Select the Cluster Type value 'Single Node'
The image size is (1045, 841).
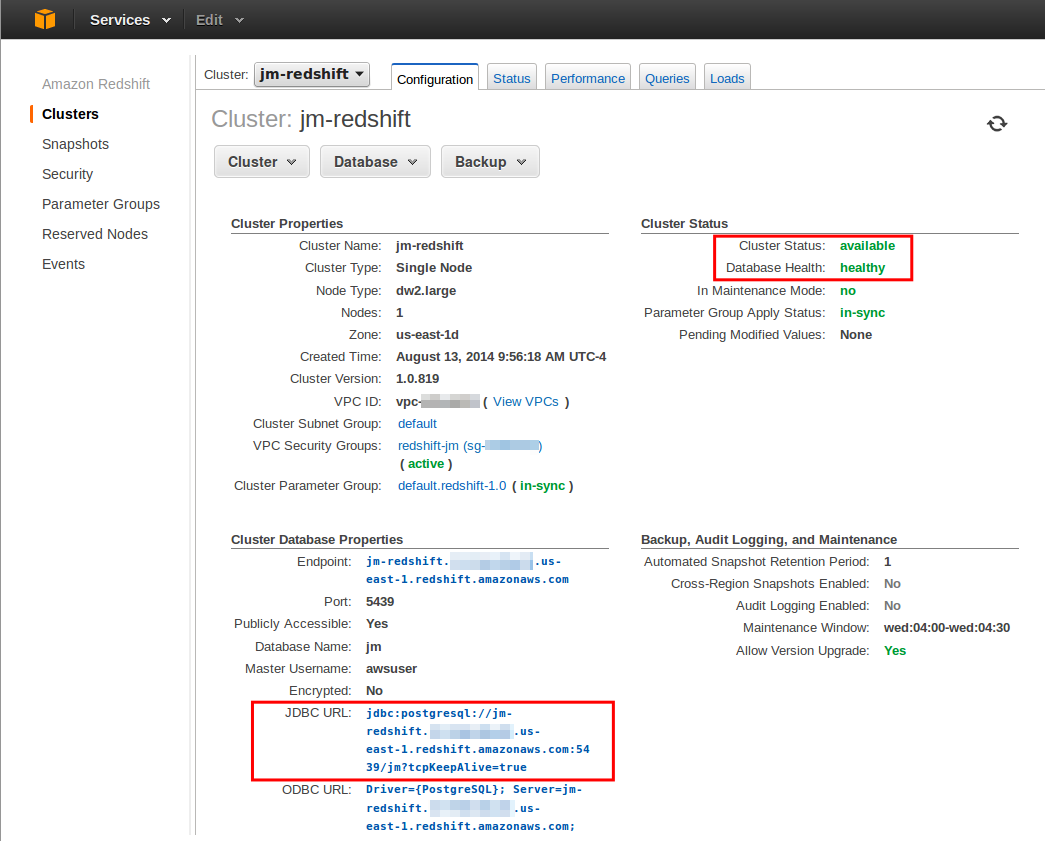(434, 268)
